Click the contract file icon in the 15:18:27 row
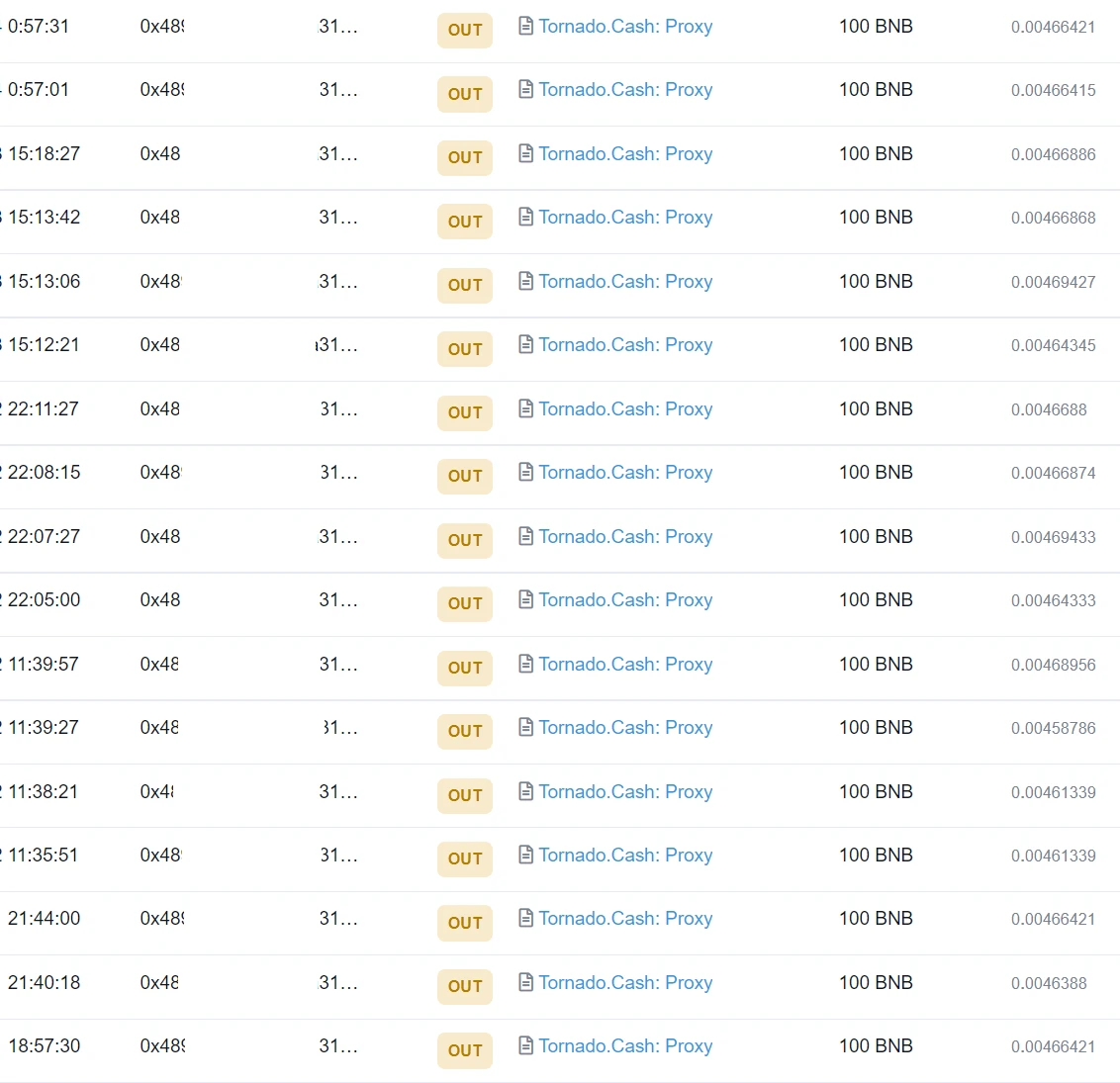This screenshot has height=1083, width=1120. pyautogui.click(x=525, y=153)
